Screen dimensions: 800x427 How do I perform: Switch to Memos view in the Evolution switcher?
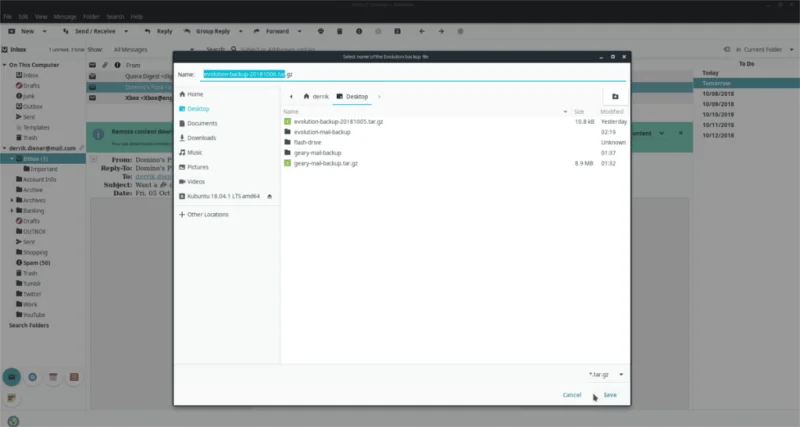pyautogui.click(x=12, y=398)
